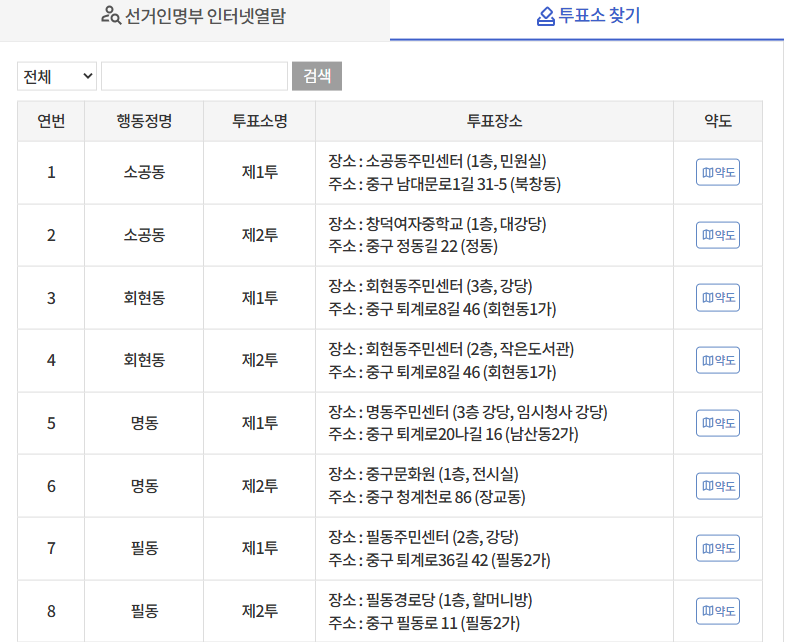Click the 약도 column header
This screenshot has height=642, width=802.
pos(718,121)
